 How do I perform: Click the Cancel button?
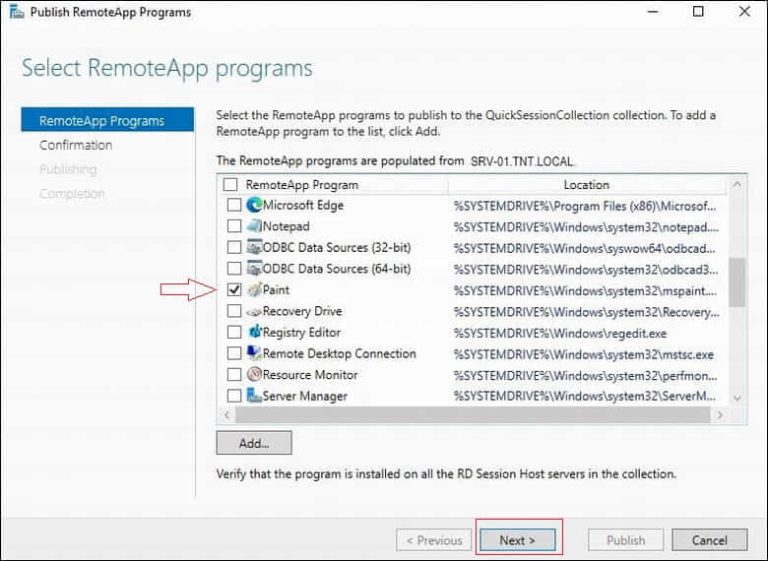709,540
